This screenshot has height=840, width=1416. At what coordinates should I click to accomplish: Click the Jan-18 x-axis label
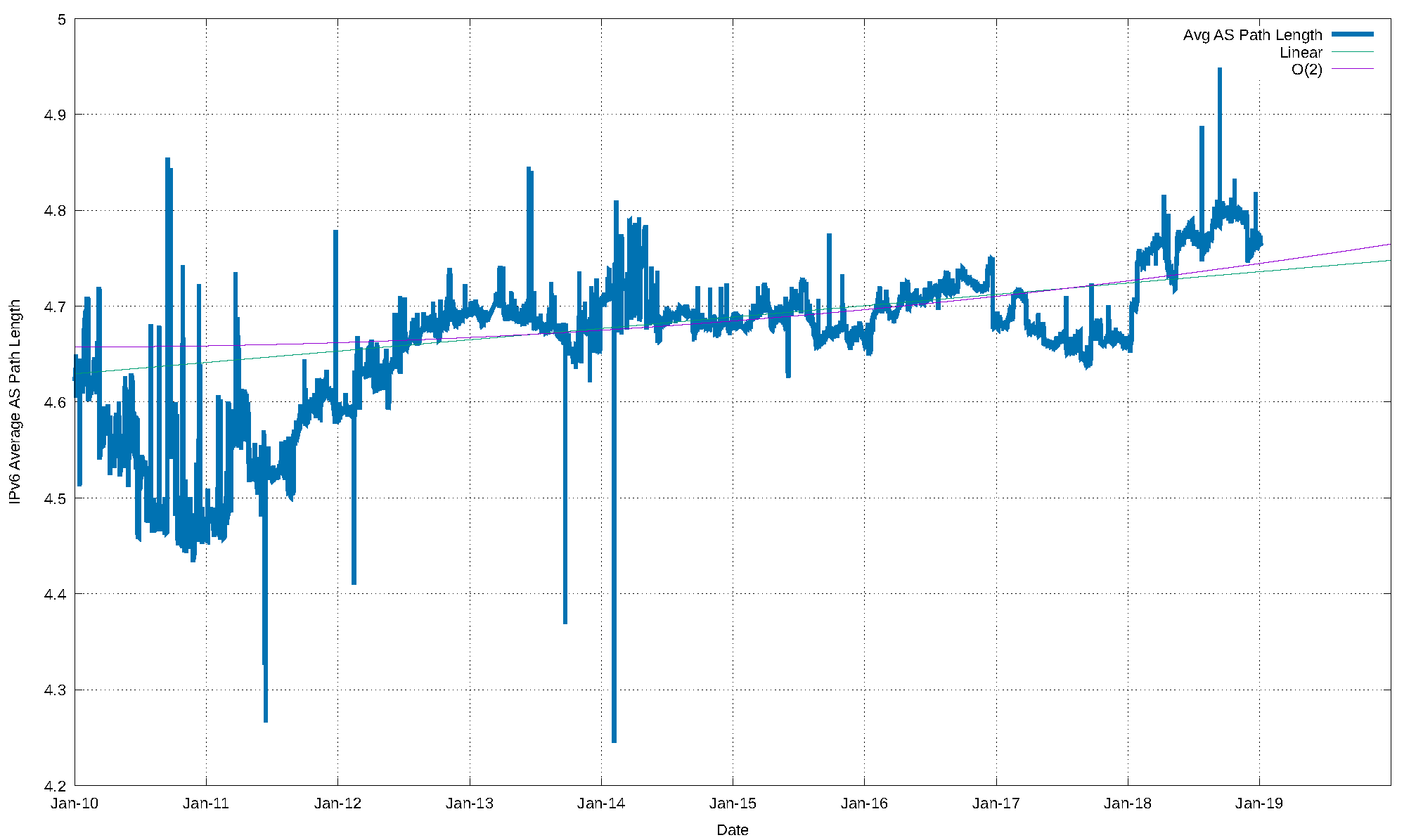[1128, 803]
